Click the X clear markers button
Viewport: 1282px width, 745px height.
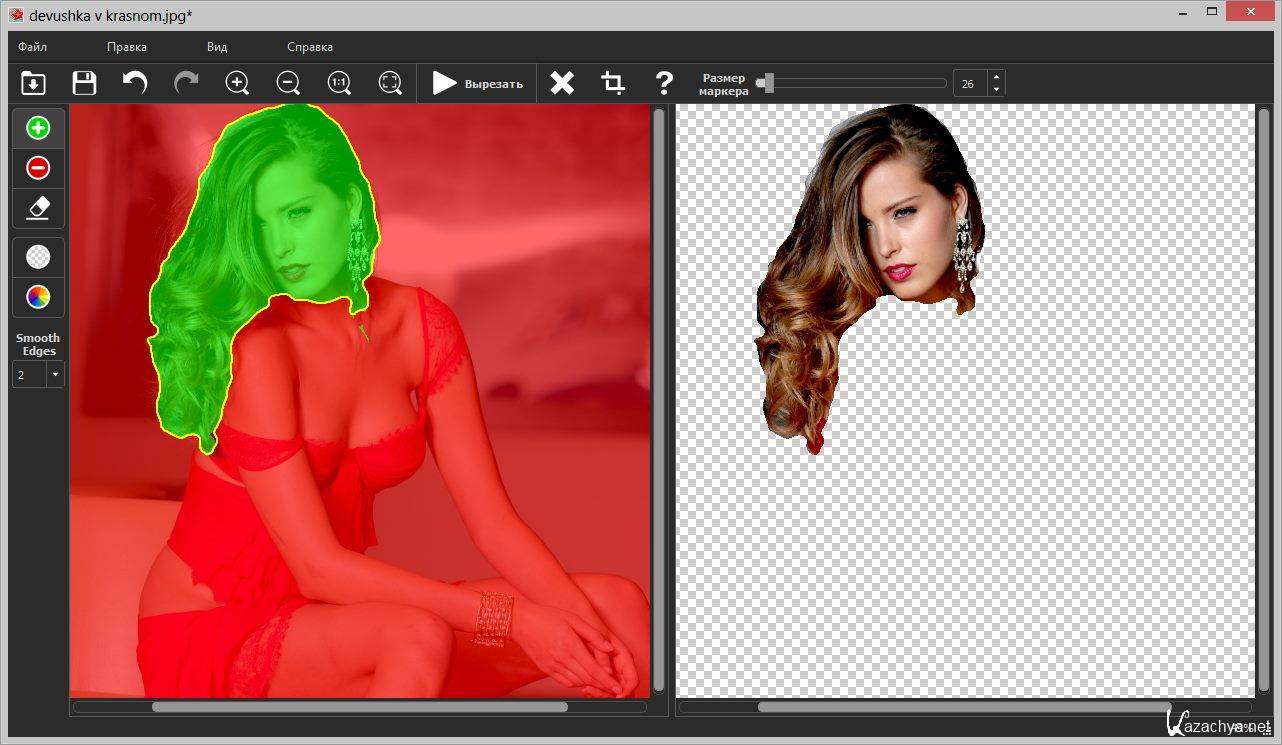point(562,83)
